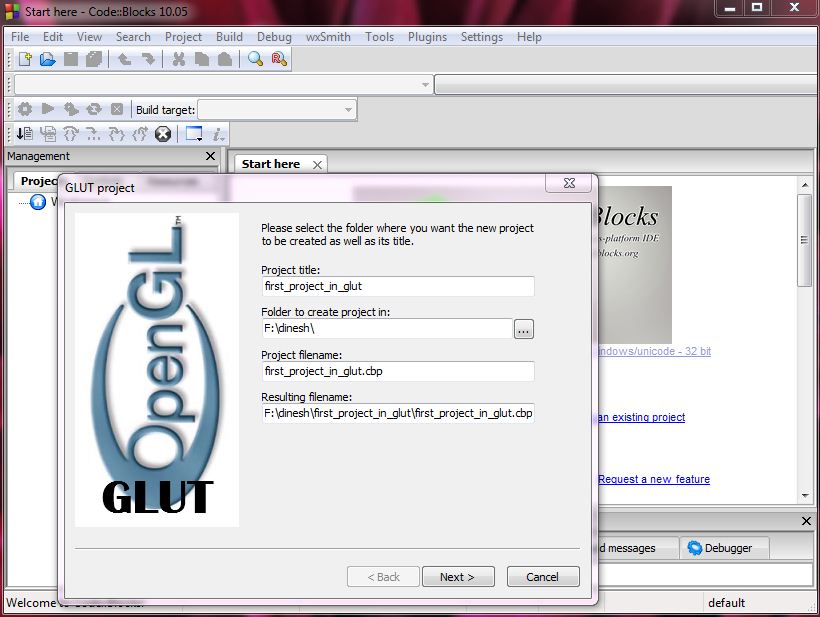The image size is (820, 617).
Task: Close the Start here tab
Action: 317,165
